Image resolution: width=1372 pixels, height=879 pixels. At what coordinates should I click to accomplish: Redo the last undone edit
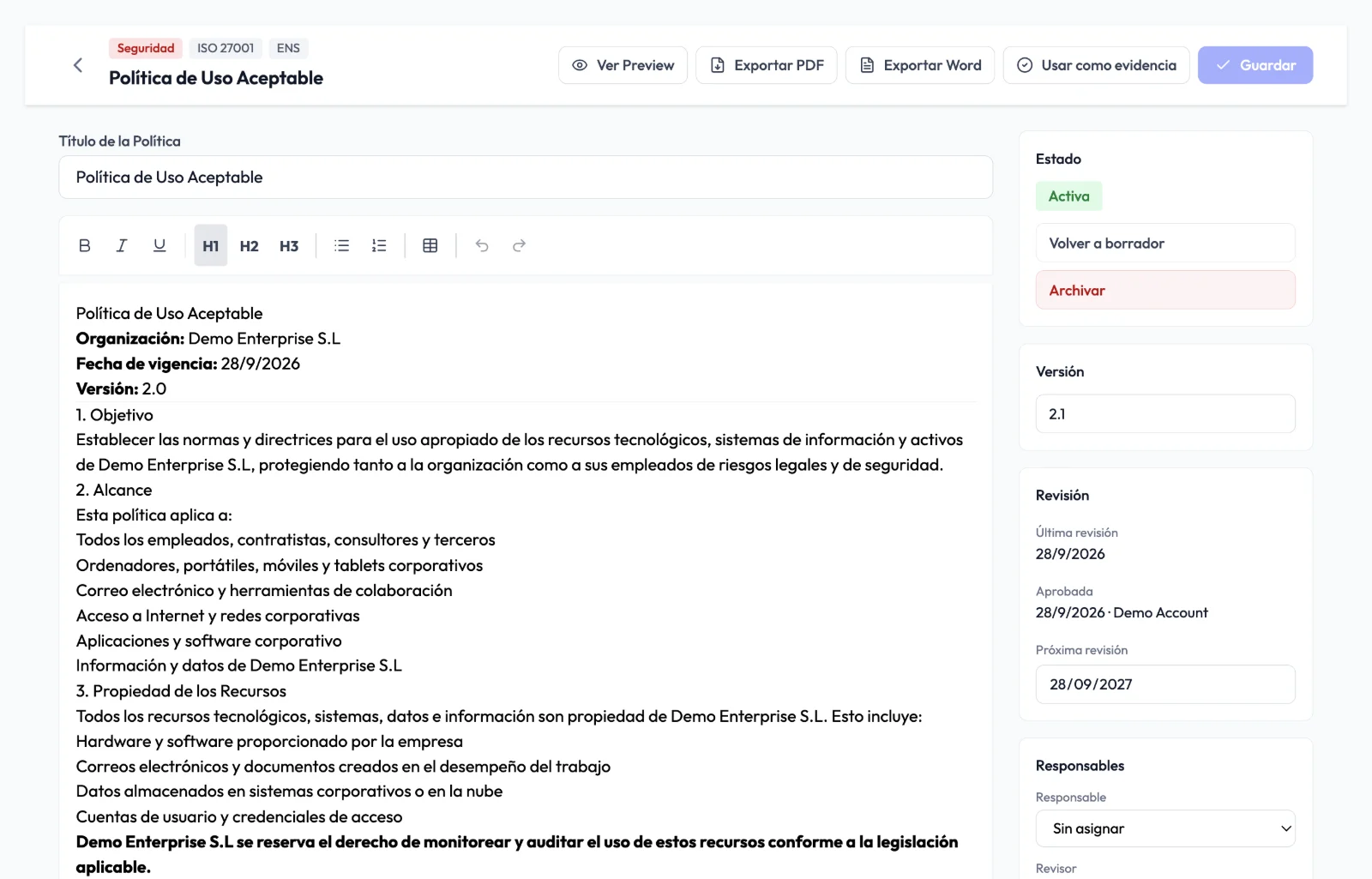519,245
